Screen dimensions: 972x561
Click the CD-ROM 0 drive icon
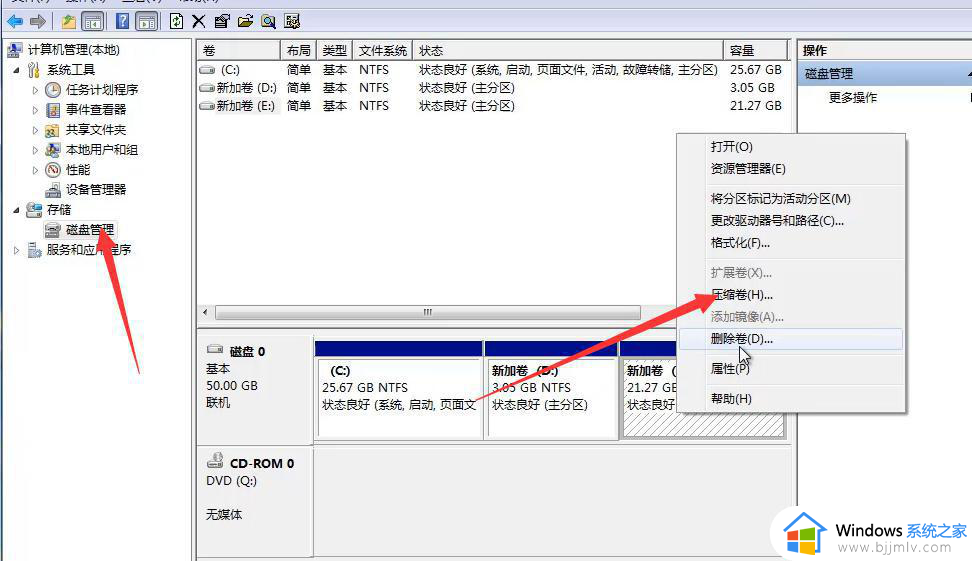pyautogui.click(x=215, y=461)
